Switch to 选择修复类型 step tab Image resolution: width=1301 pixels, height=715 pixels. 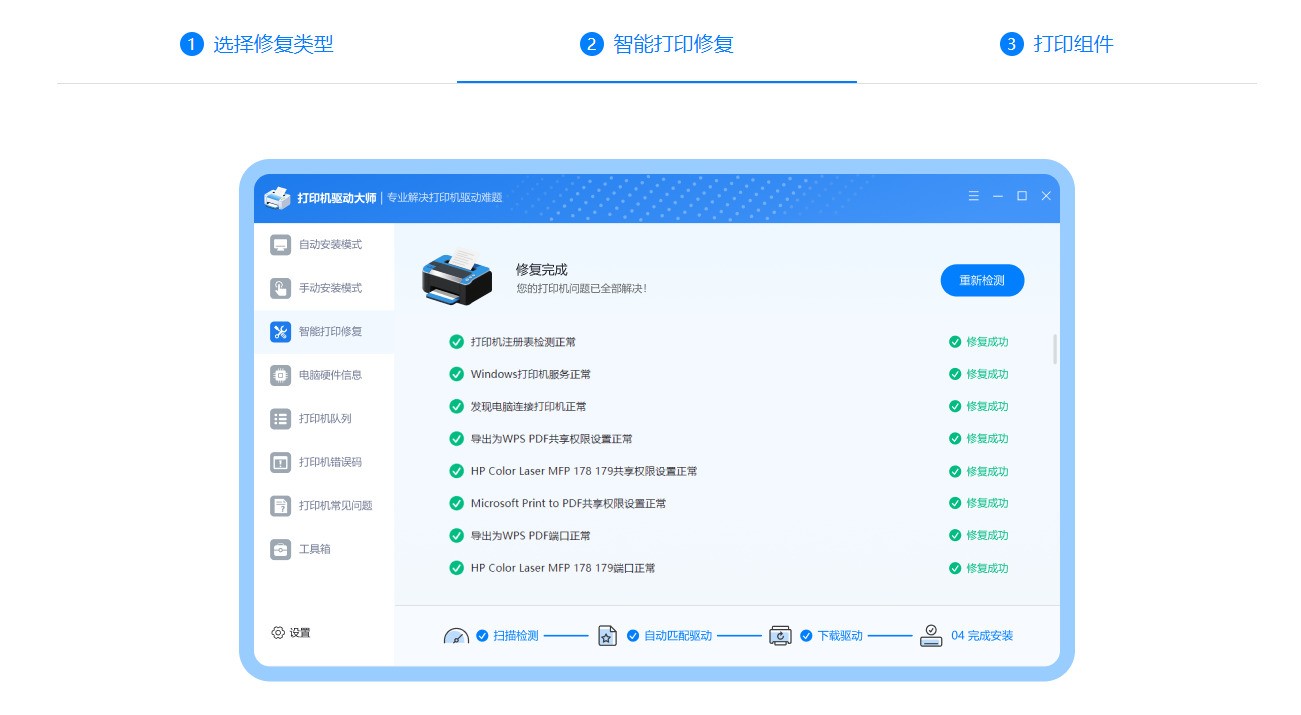[x=257, y=44]
